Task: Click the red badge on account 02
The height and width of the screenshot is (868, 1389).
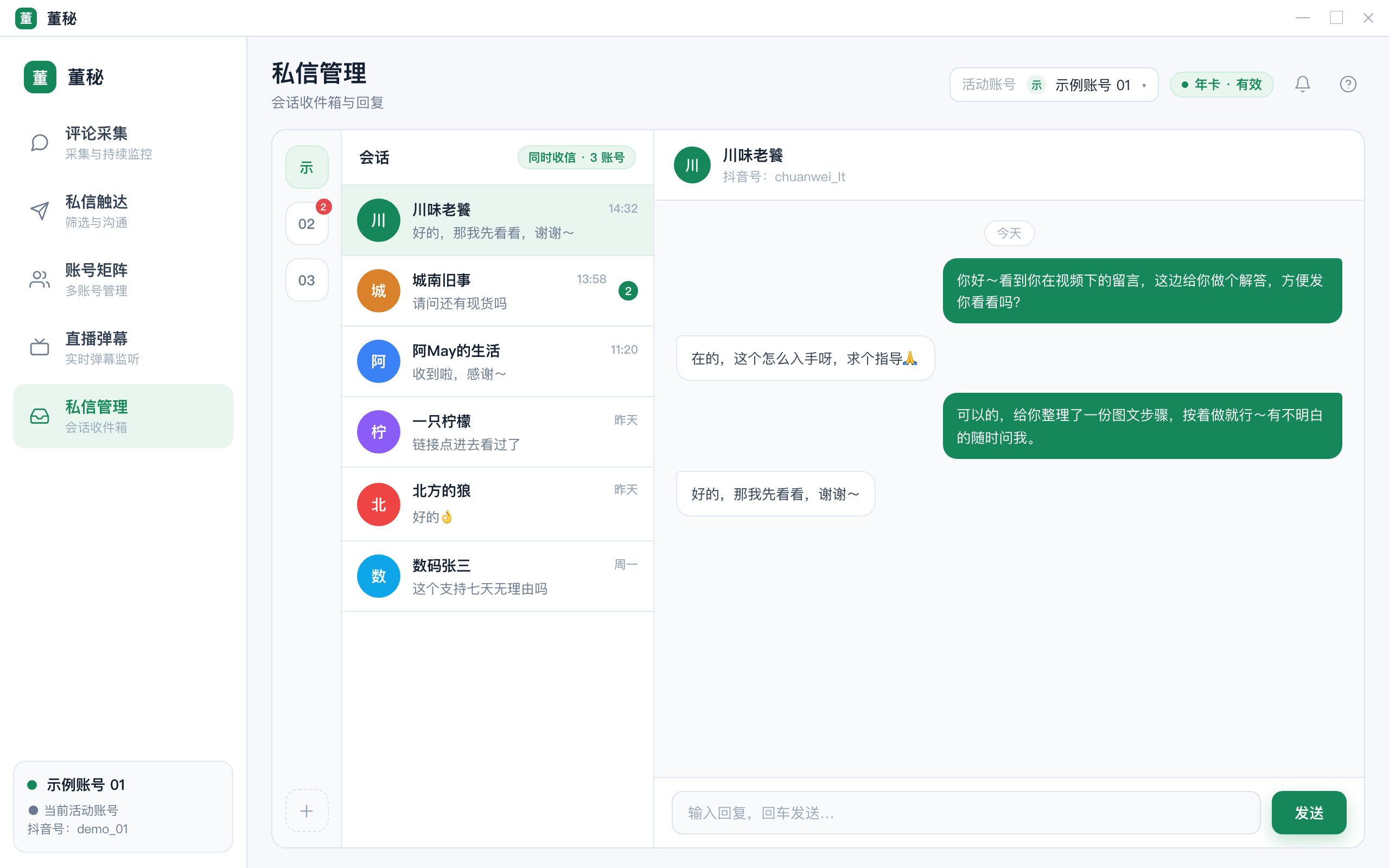Action: tap(323, 207)
